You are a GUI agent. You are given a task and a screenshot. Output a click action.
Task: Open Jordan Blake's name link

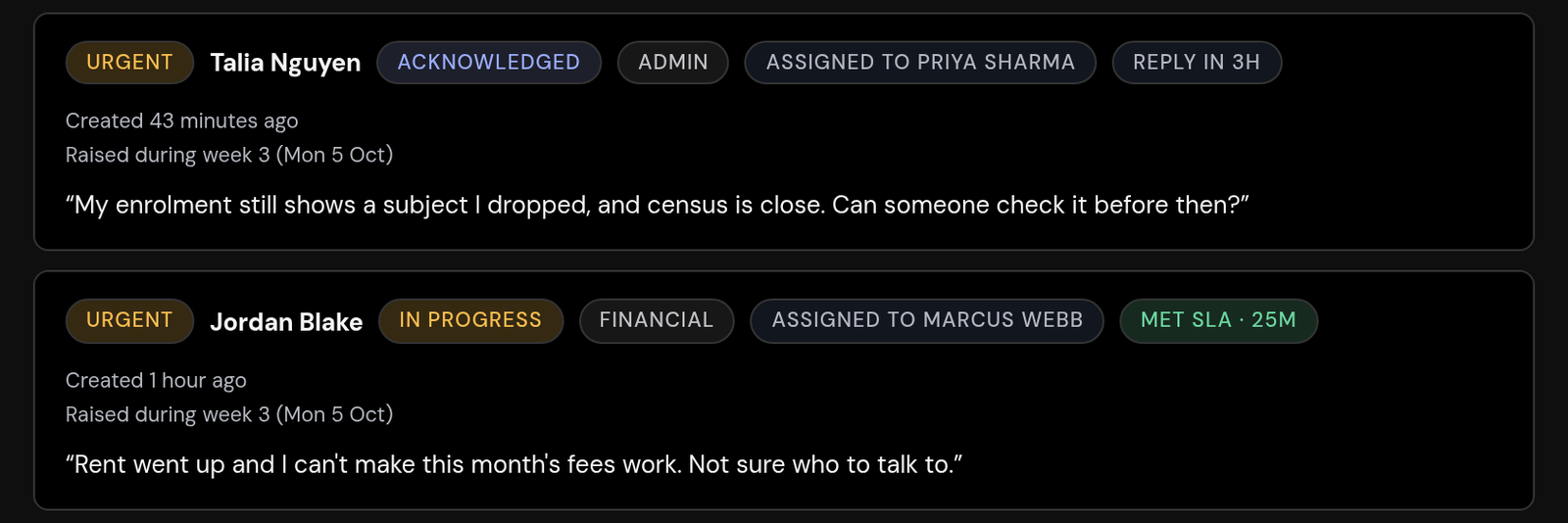coord(286,321)
